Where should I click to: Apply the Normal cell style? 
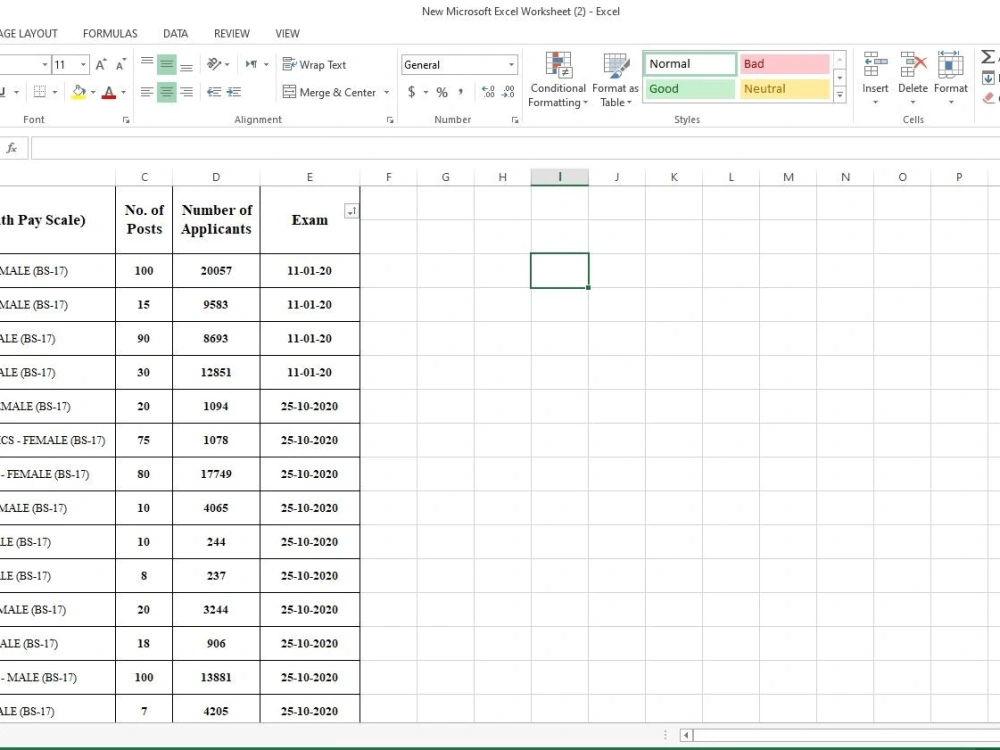click(x=690, y=64)
